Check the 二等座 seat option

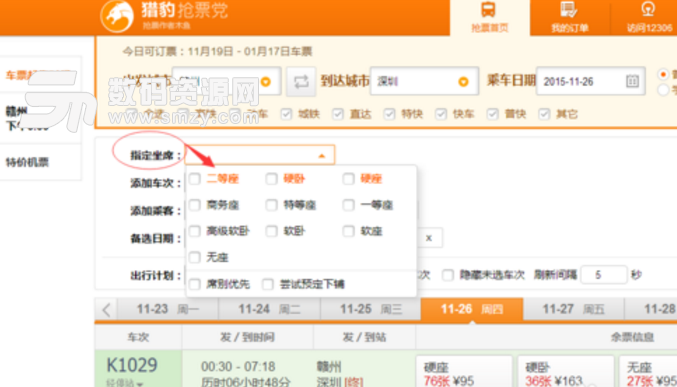195,179
